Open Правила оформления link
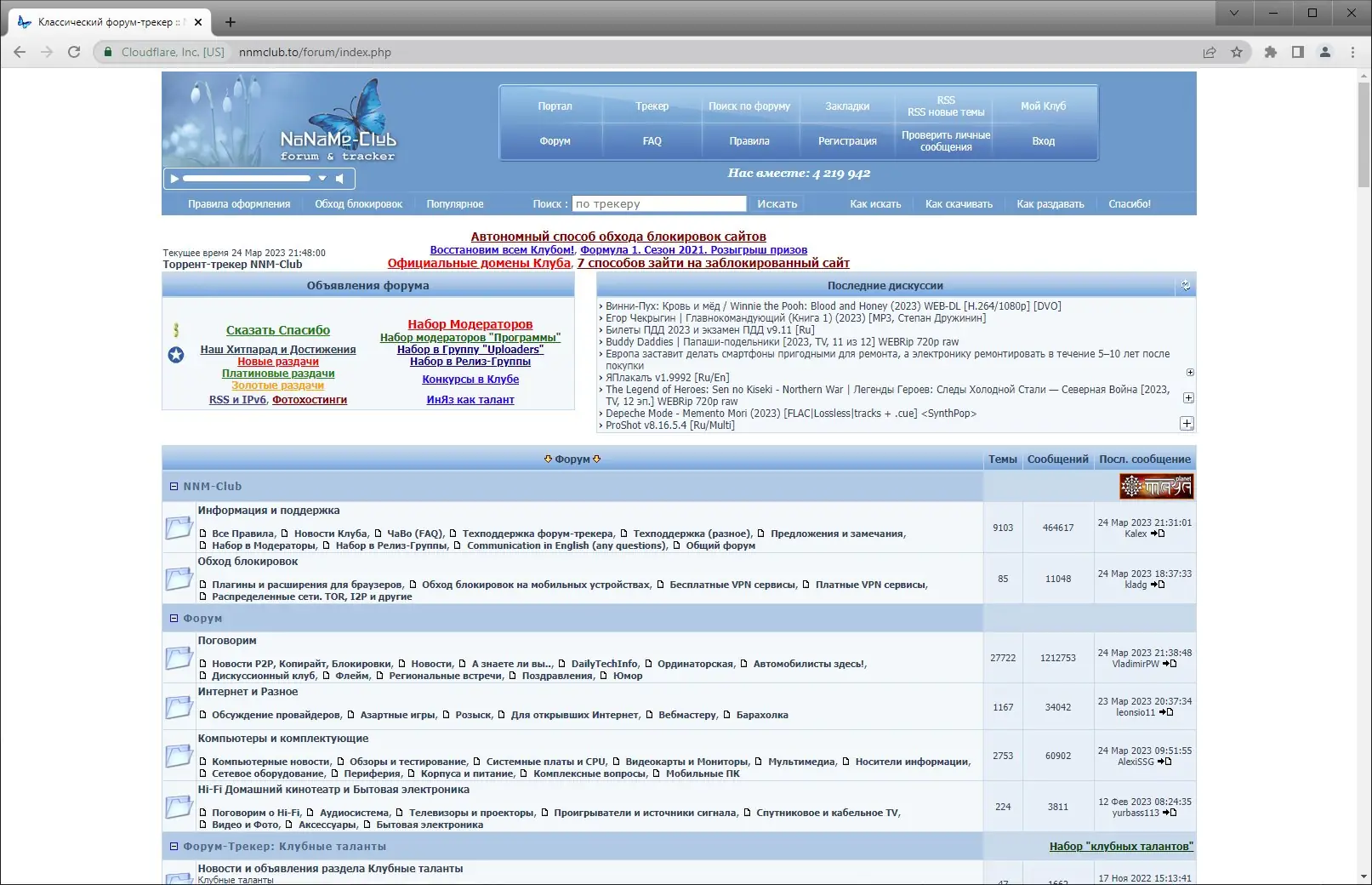Viewport: 1372px width, 885px height. pyautogui.click(x=239, y=204)
